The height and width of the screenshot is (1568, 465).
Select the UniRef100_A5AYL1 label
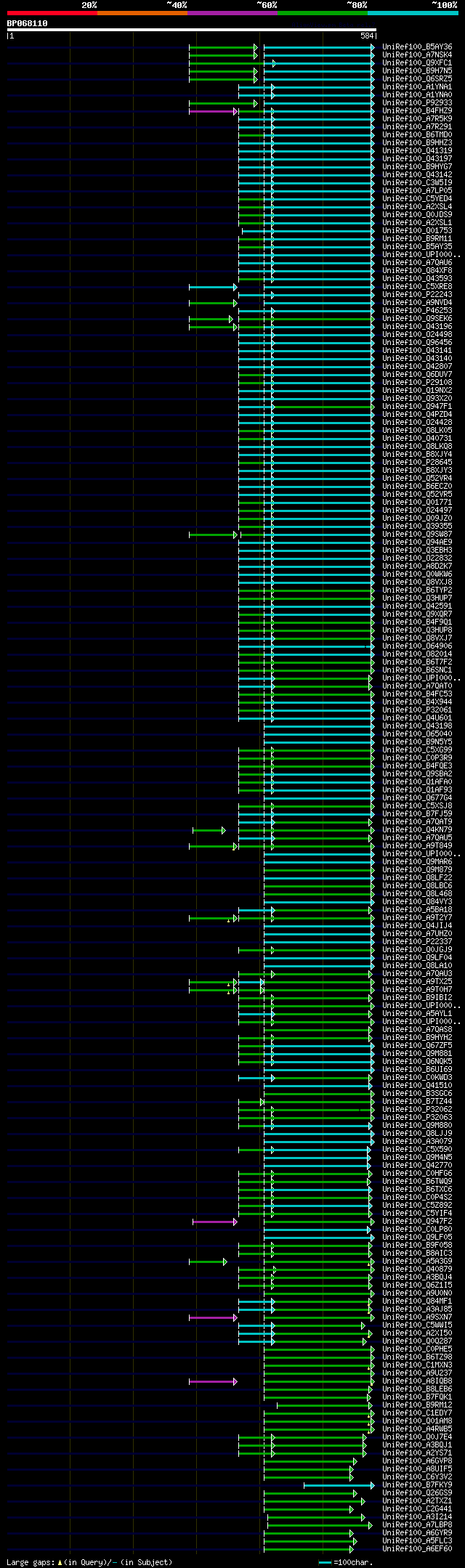(417, 1013)
